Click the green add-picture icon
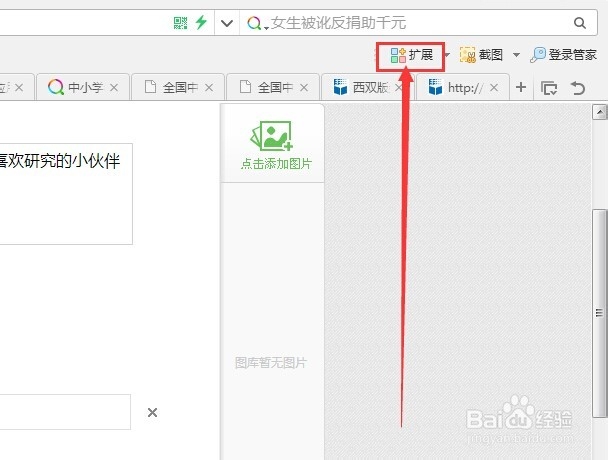Image resolution: width=608 pixels, height=460 pixels. click(x=272, y=136)
